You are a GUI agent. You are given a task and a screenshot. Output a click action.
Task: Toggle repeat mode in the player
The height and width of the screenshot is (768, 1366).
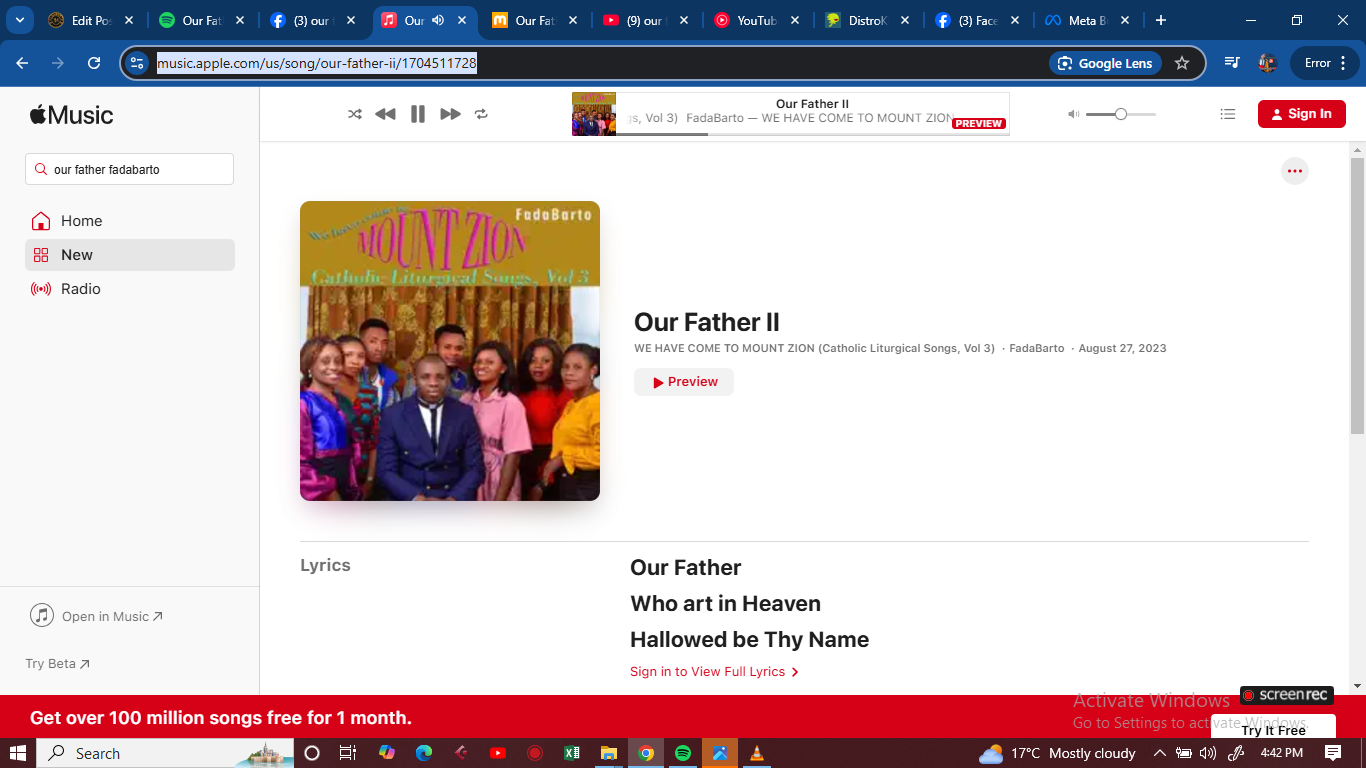pyautogui.click(x=481, y=114)
